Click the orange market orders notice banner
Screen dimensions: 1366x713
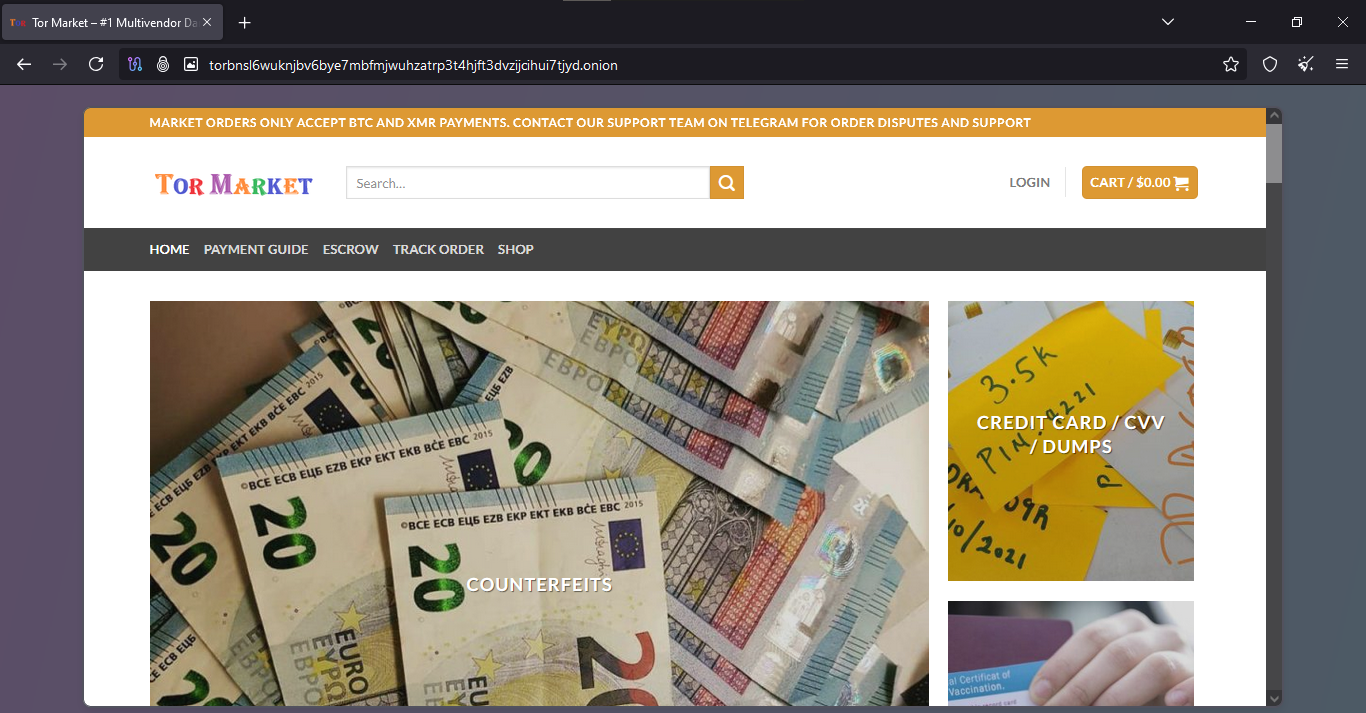[675, 123]
